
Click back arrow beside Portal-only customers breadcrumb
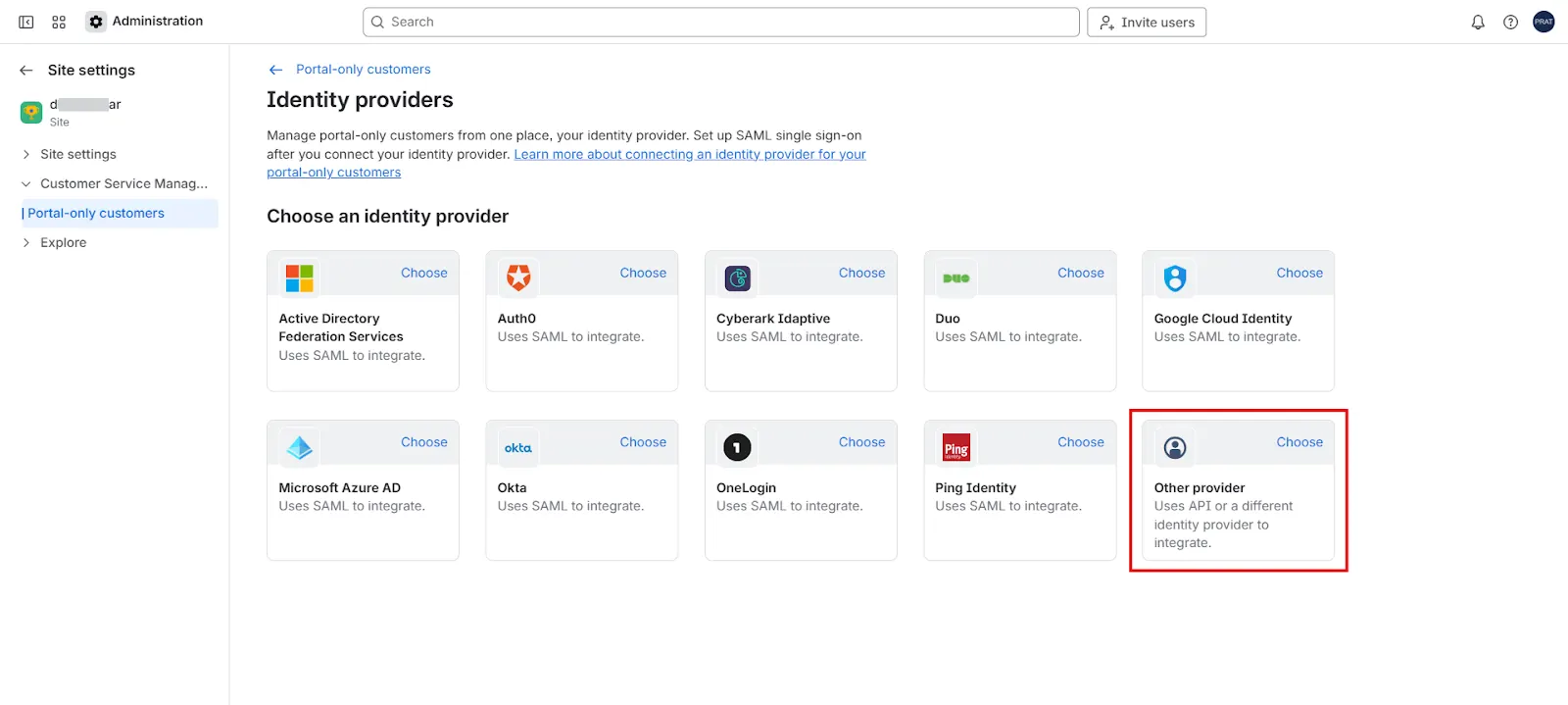pyautogui.click(x=275, y=70)
